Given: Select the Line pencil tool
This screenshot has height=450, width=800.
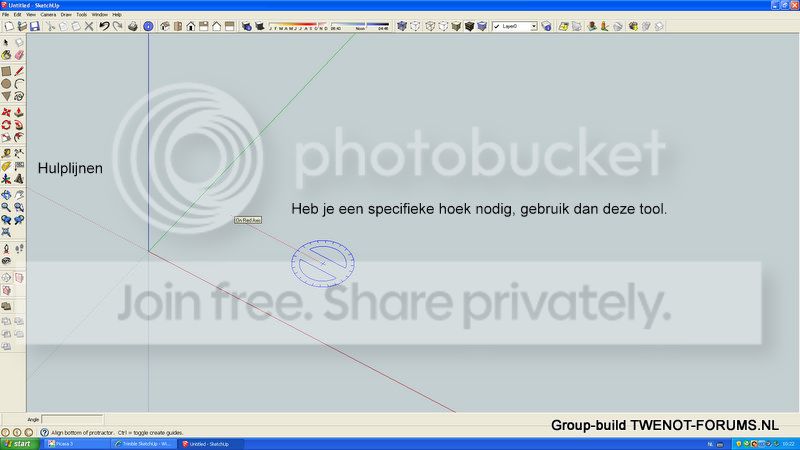Looking at the screenshot, I should click(x=19, y=71).
